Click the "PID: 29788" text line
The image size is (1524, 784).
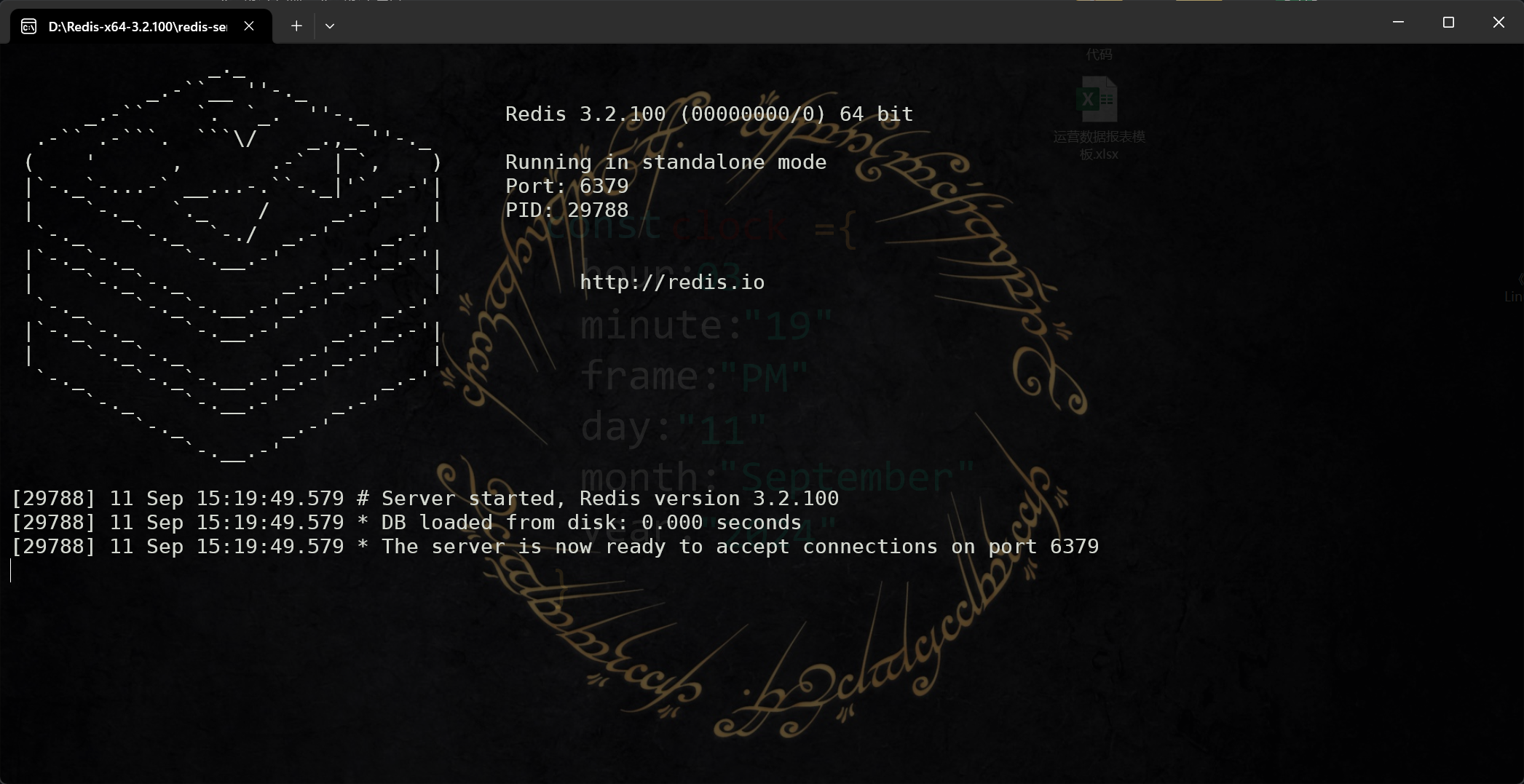[x=566, y=210]
